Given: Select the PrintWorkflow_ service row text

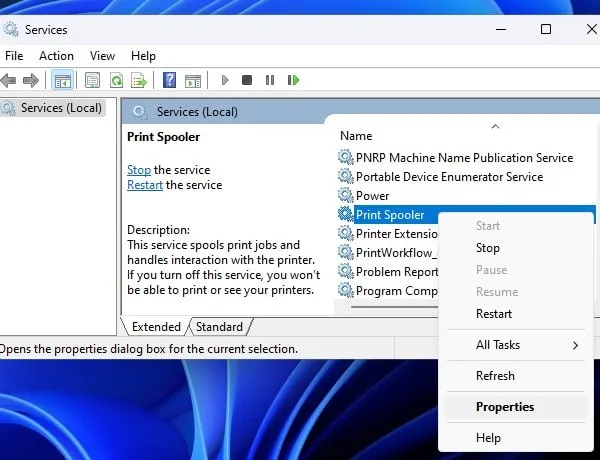Looking at the screenshot, I should pyautogui.click(x=396, y=253).
